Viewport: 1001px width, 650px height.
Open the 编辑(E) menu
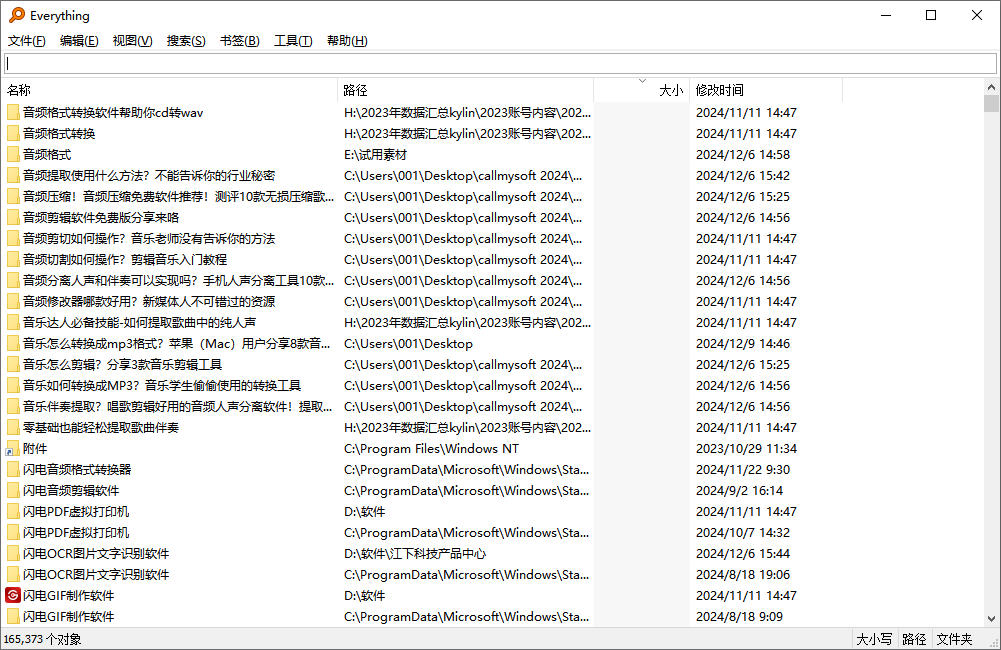point(79,41)
